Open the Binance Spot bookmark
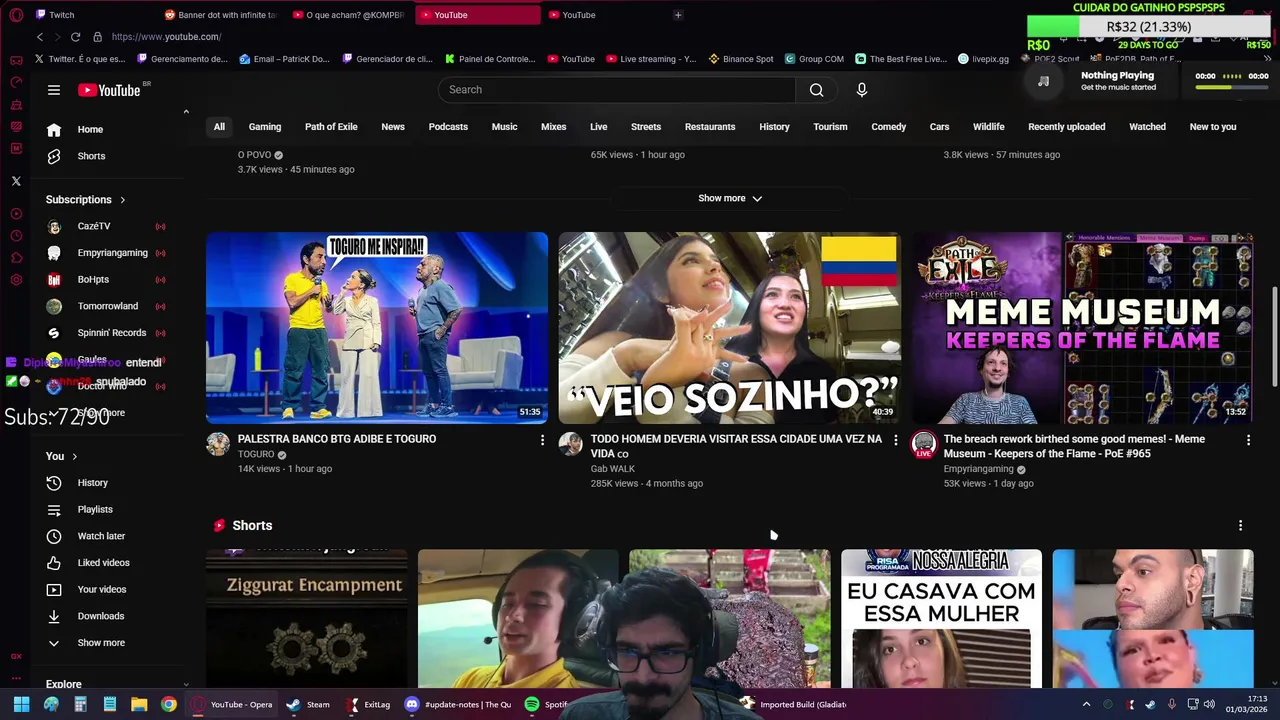 741,59
